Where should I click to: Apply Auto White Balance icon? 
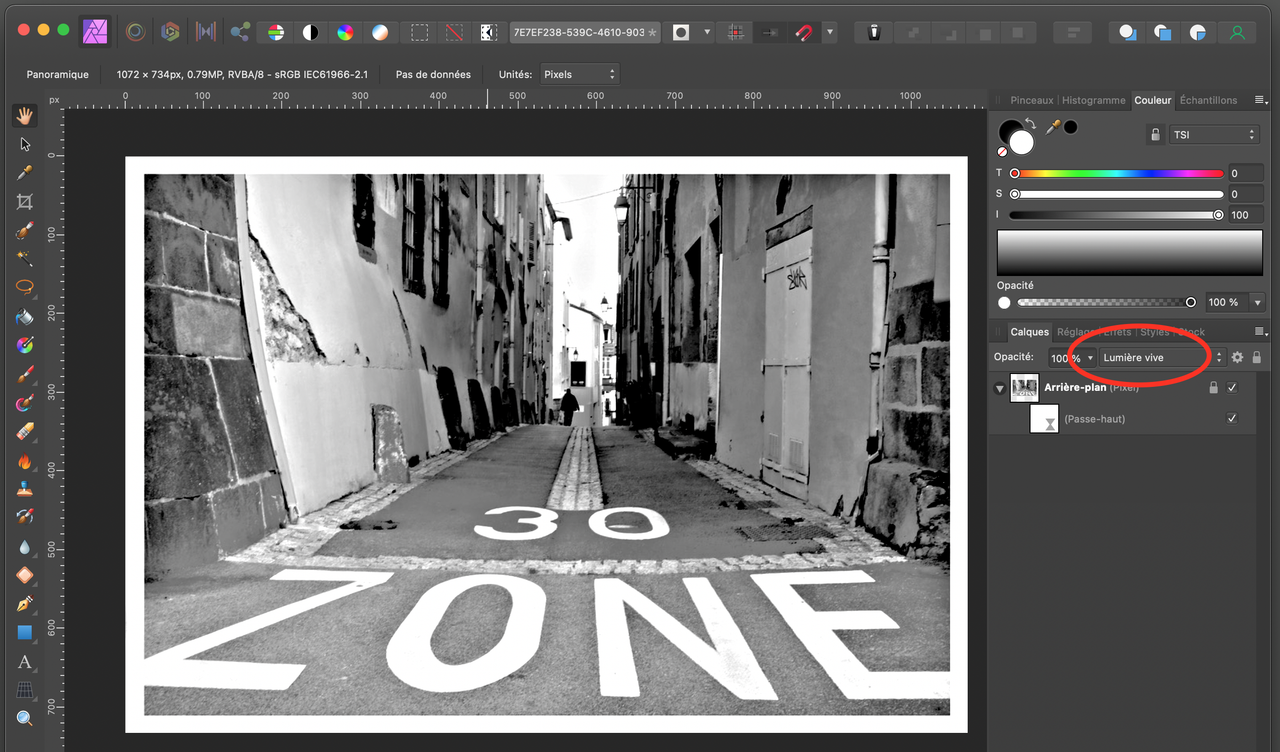click(380, 32)
